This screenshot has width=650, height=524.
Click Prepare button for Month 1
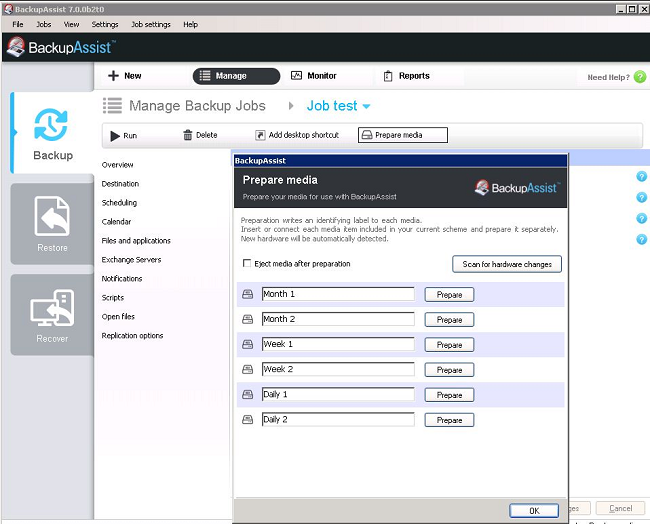(449, 295)
